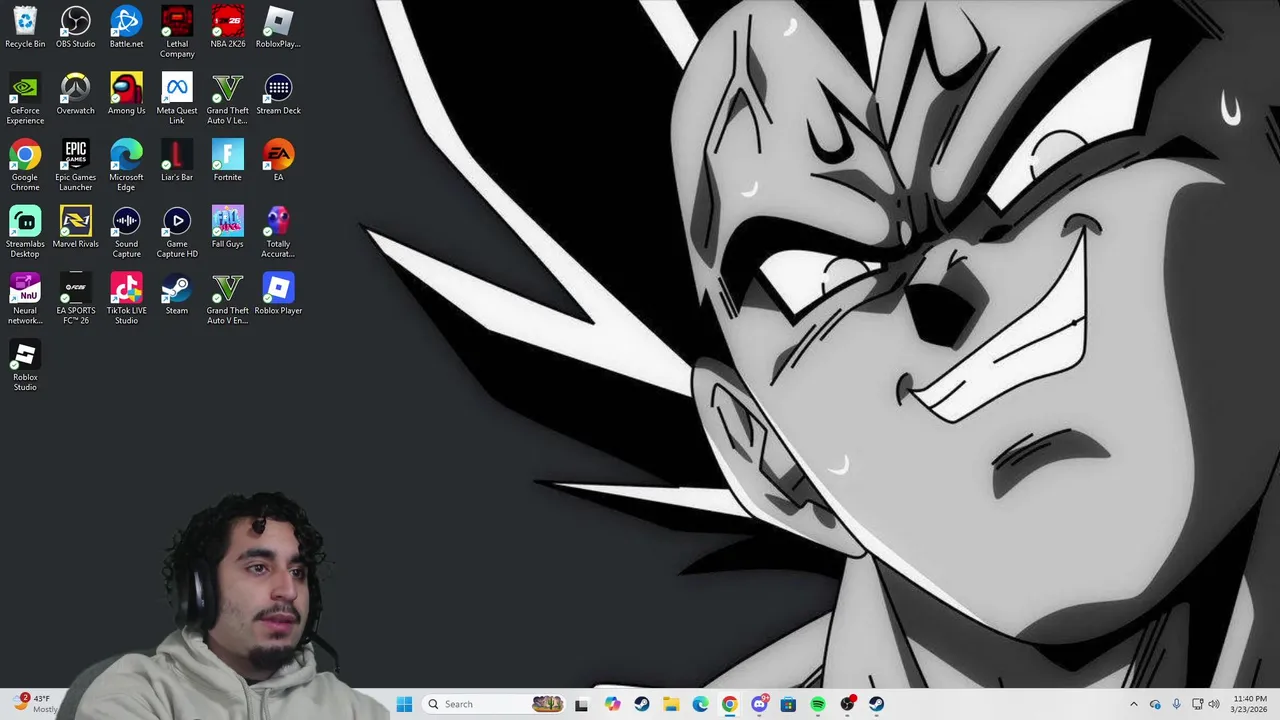Click the microphone icon in the system tray
This screenshot has height=720, width=1280.
(1177, 704)
